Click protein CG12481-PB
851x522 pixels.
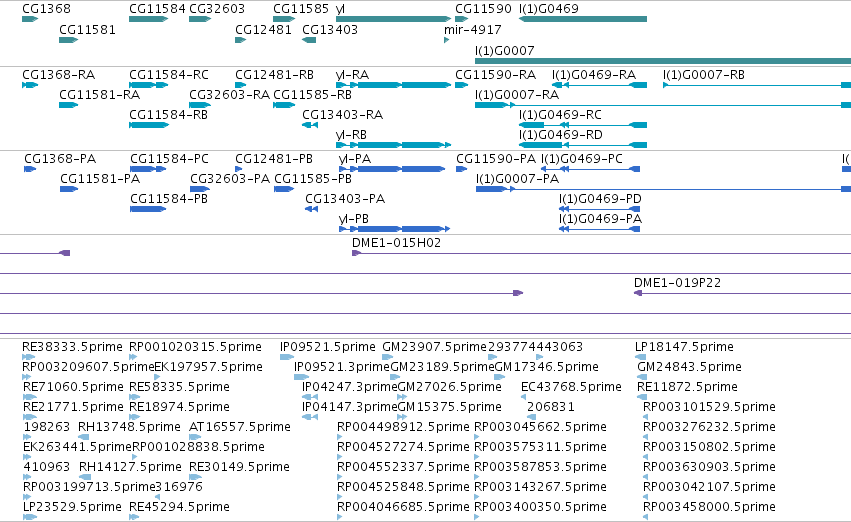coord(239,169)
